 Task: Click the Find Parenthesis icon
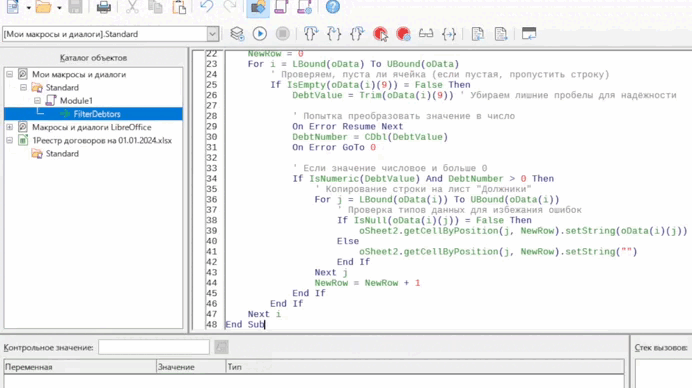point(449,34)
